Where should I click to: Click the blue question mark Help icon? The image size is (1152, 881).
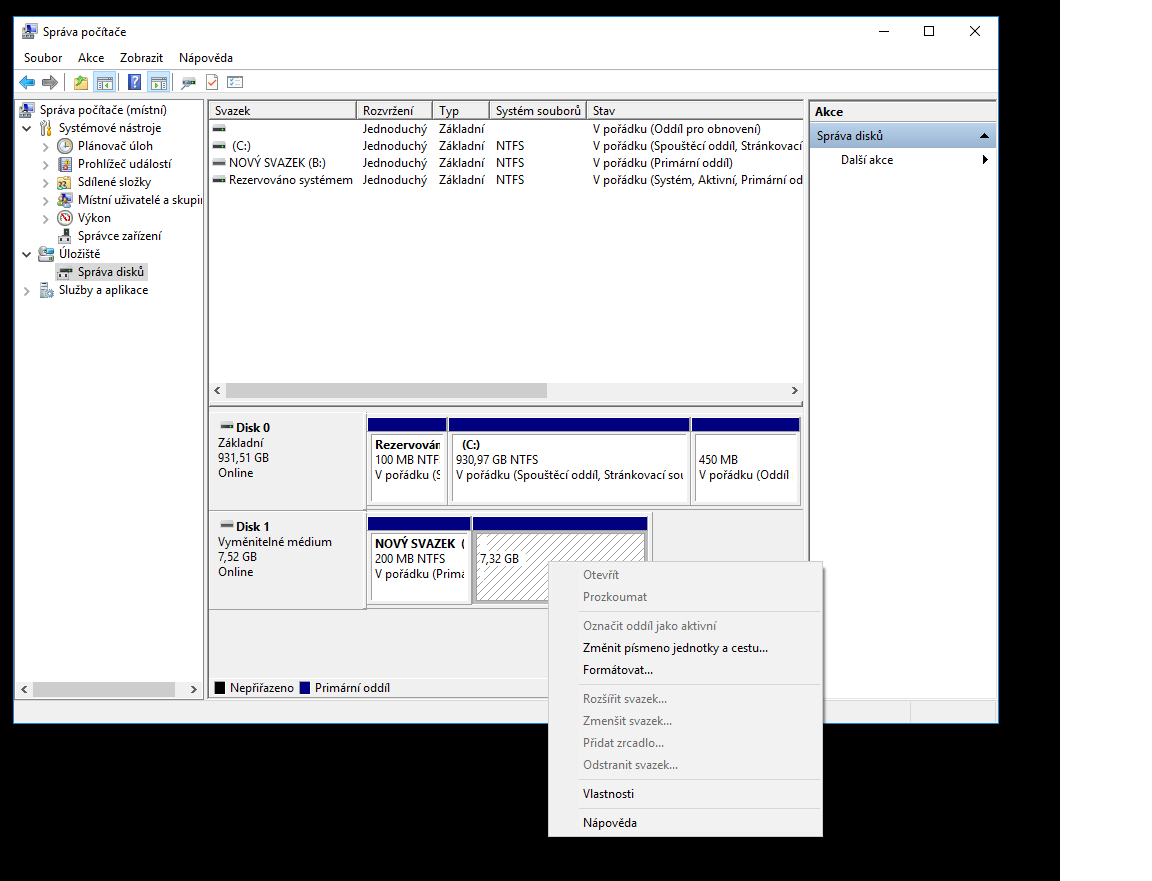[x=134, y=82]
